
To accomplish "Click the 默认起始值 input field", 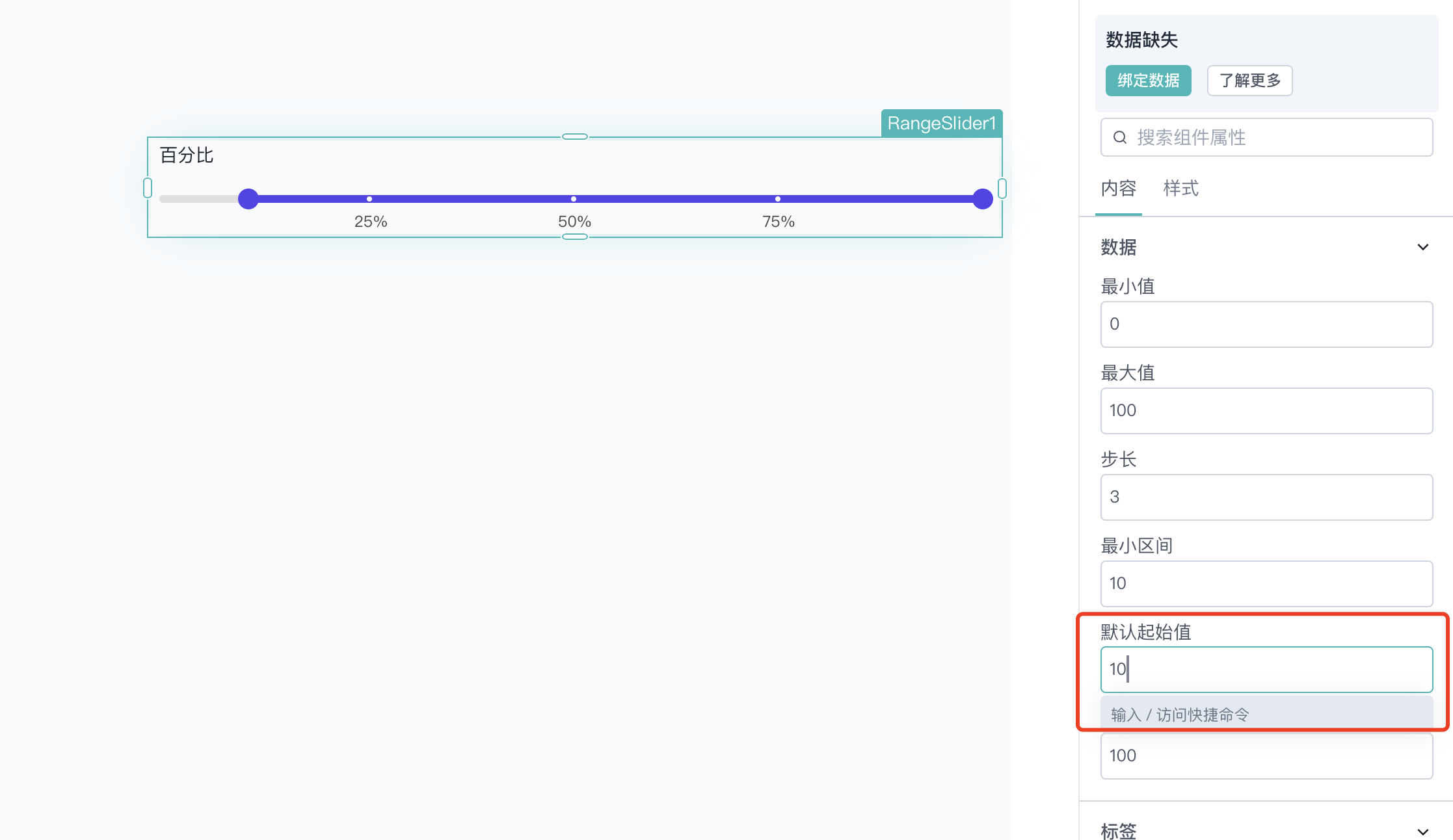I will click(1266, 669).
